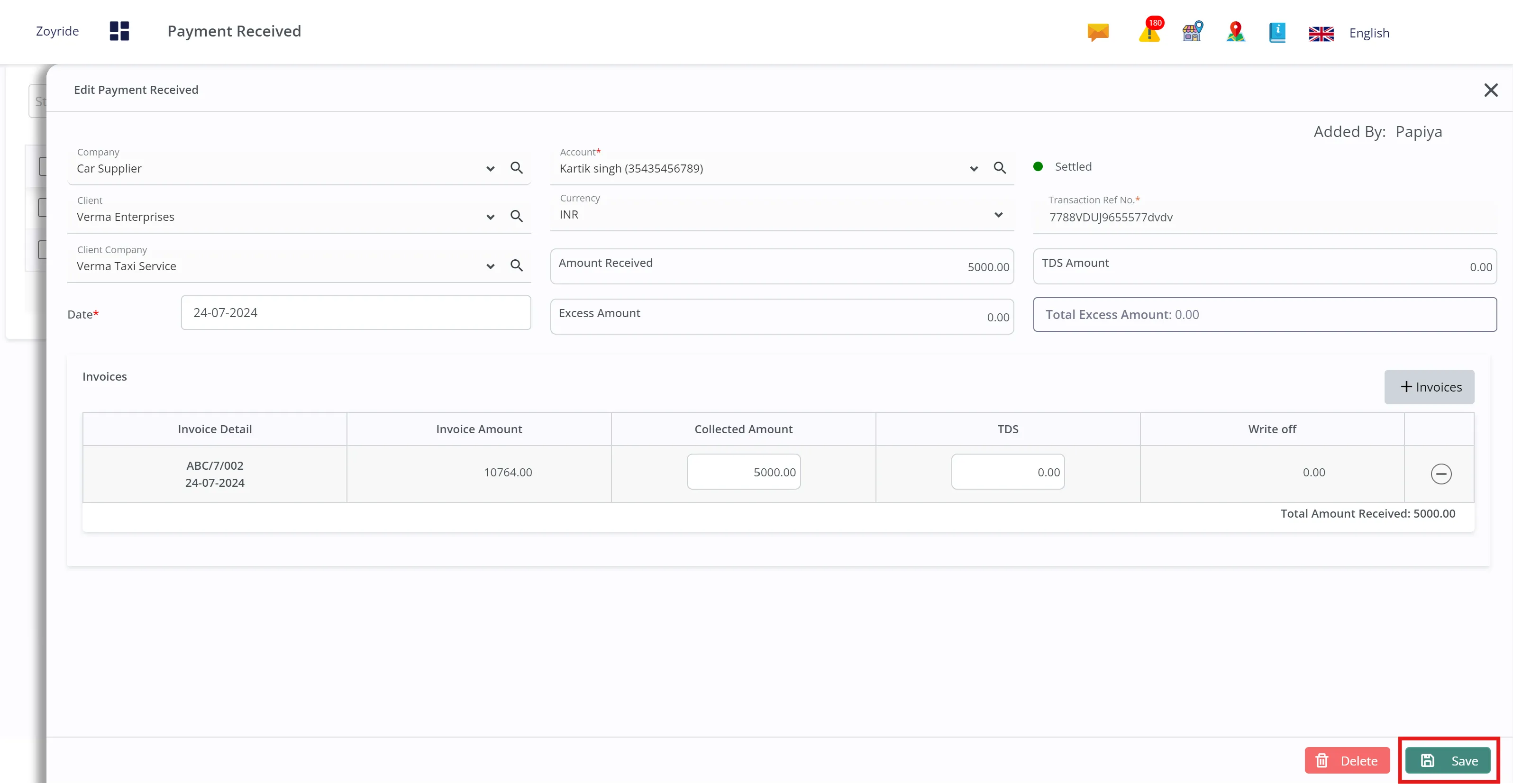Close the Edit Payment Received panel
This screenshot has height=784, width=1513.
pyautogui.click(x=1491, y=90)
